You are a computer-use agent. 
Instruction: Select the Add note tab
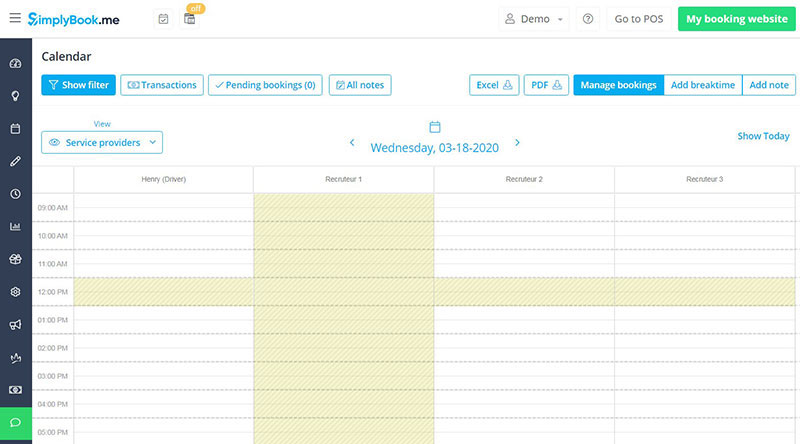[x=769, y=85]
